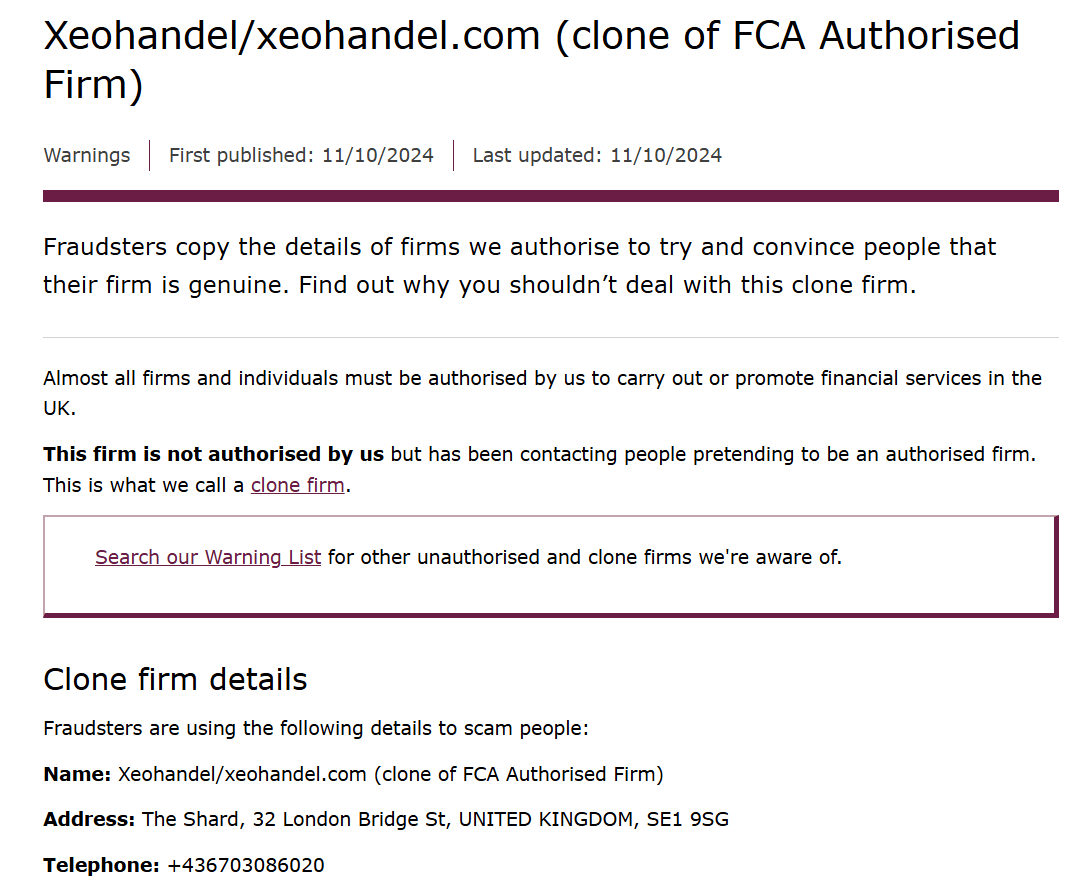Click the 'Telephone:' bold label
The image size is (1074, 891).
point(101,865)
